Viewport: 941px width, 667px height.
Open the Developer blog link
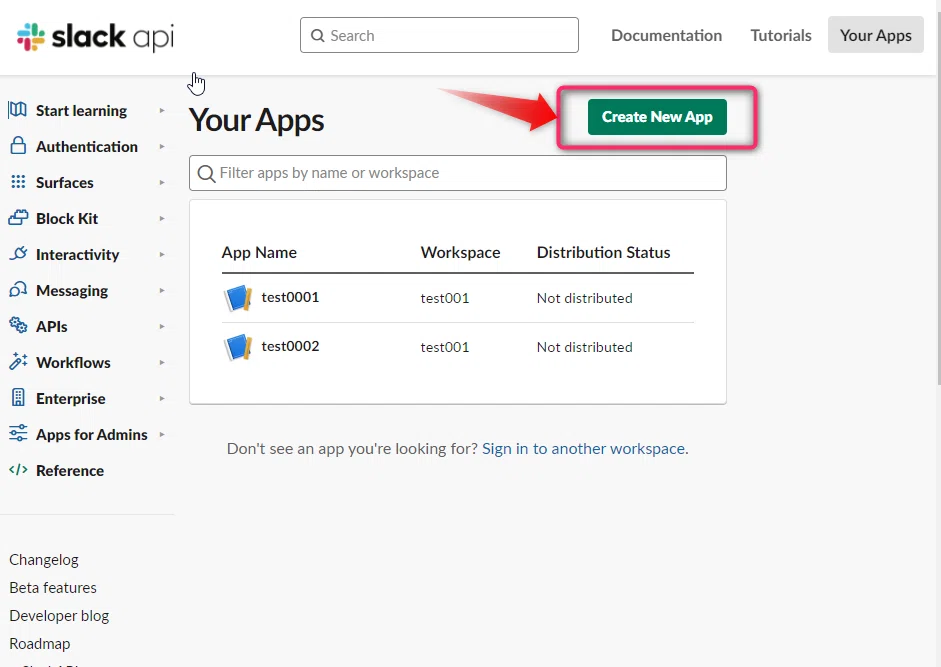click(x=59, y=616)
